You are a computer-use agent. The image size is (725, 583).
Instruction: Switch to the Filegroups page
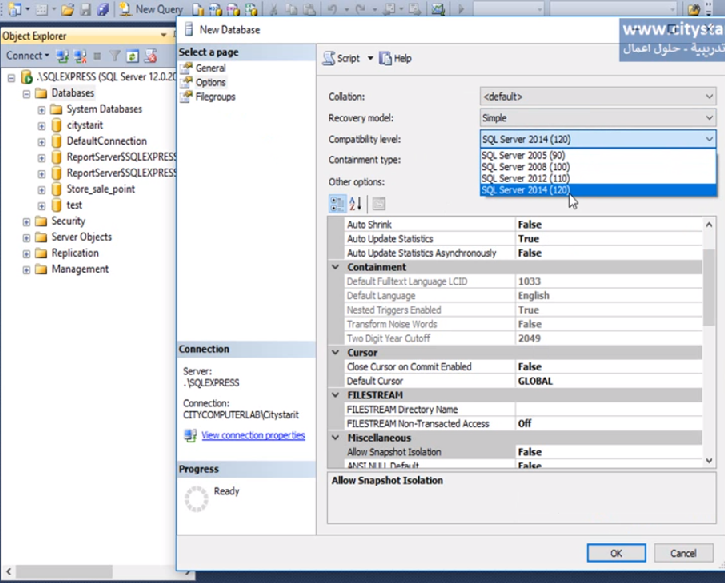(215, 97)
